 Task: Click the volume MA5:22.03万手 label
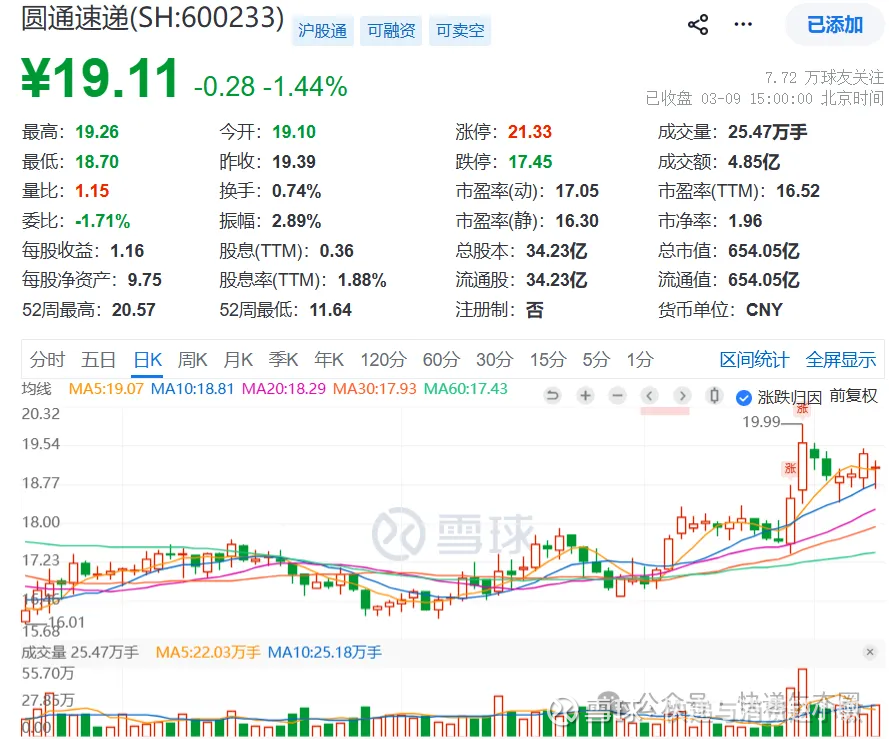(208, 652)
